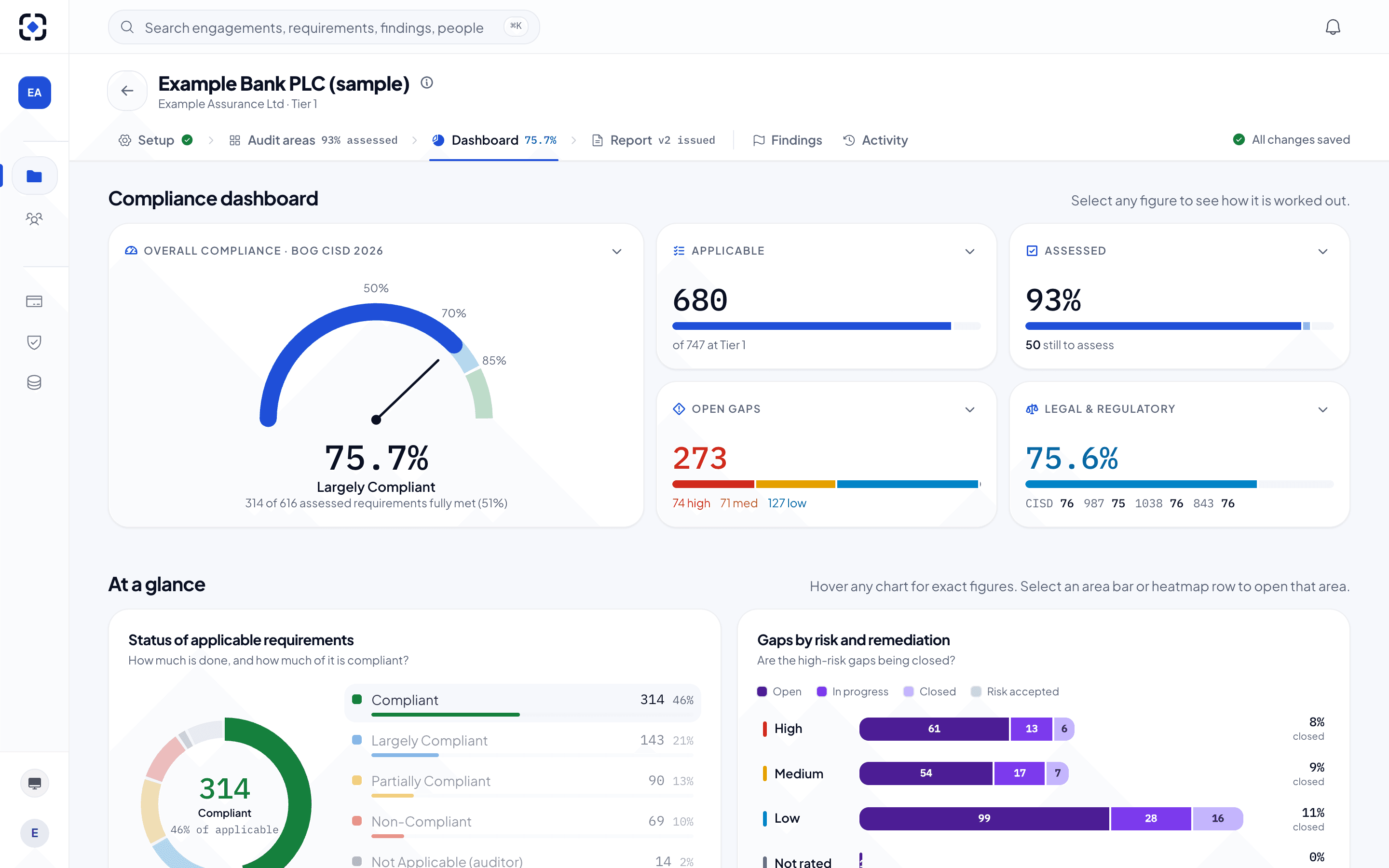Image resolution: width=1389 pixels, height=868 pixels.
Task: Open the EA workspace avatar
Action: (x=34, y=93)
